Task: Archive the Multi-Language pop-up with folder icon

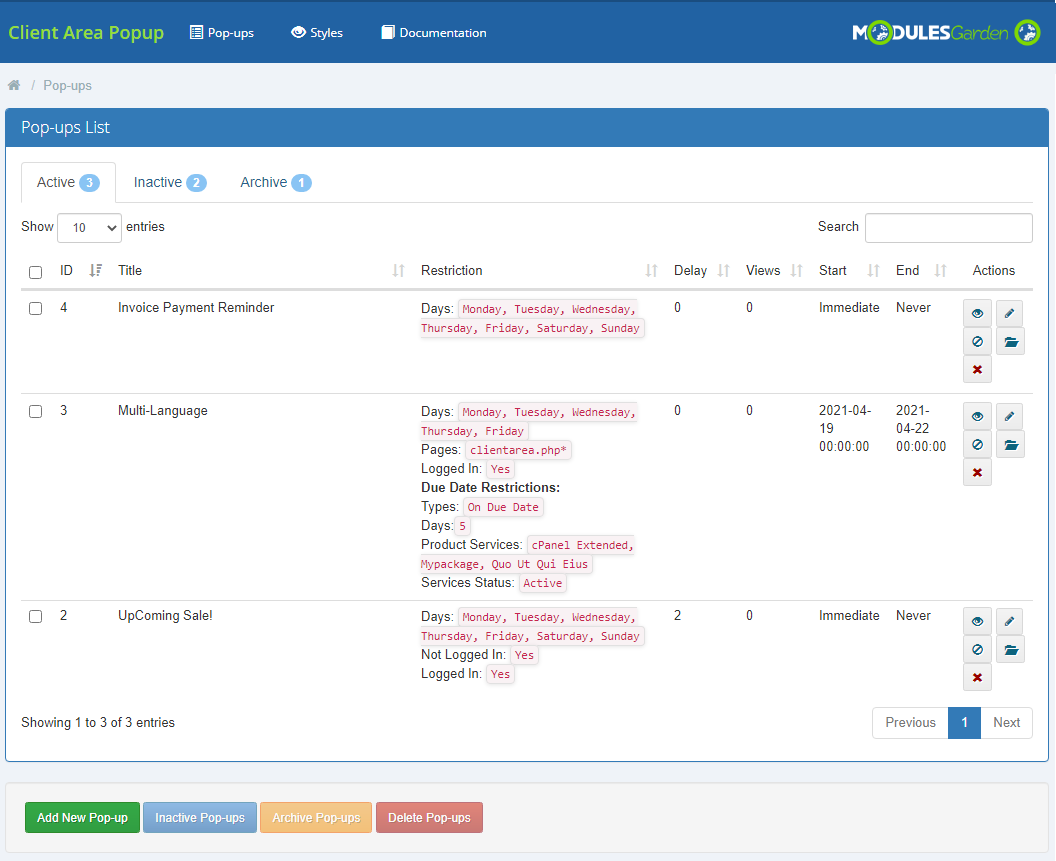Action: [1010, 445]
